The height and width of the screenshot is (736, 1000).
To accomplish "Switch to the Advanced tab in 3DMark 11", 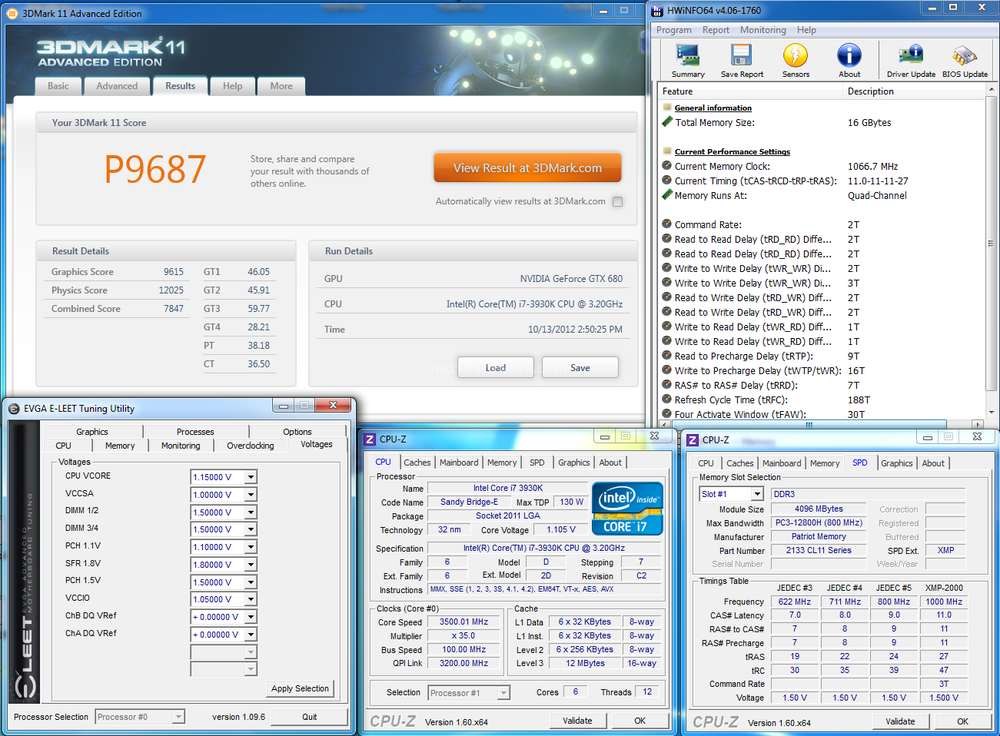I will click(x=117, y=86).
